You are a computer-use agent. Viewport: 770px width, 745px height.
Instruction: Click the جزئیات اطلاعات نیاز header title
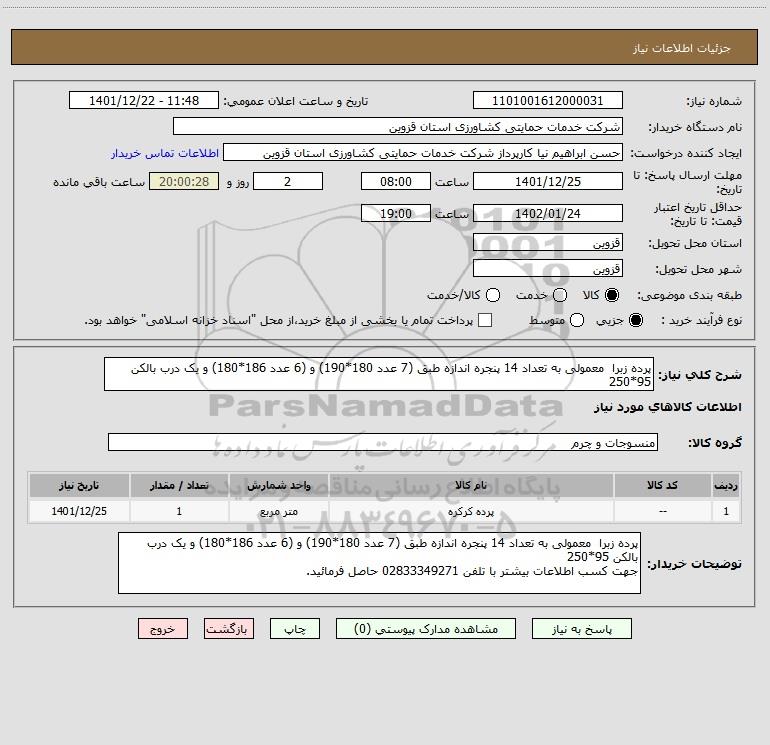click(x=682, y=48)
